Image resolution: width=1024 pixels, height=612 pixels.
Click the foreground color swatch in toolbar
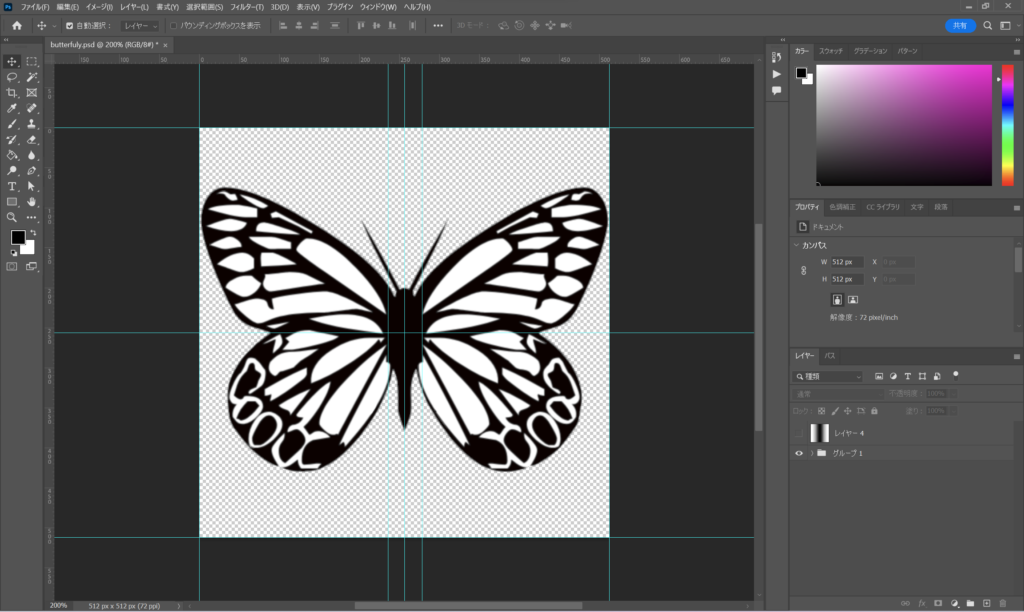pyautogui.click(x=17, y=237)
